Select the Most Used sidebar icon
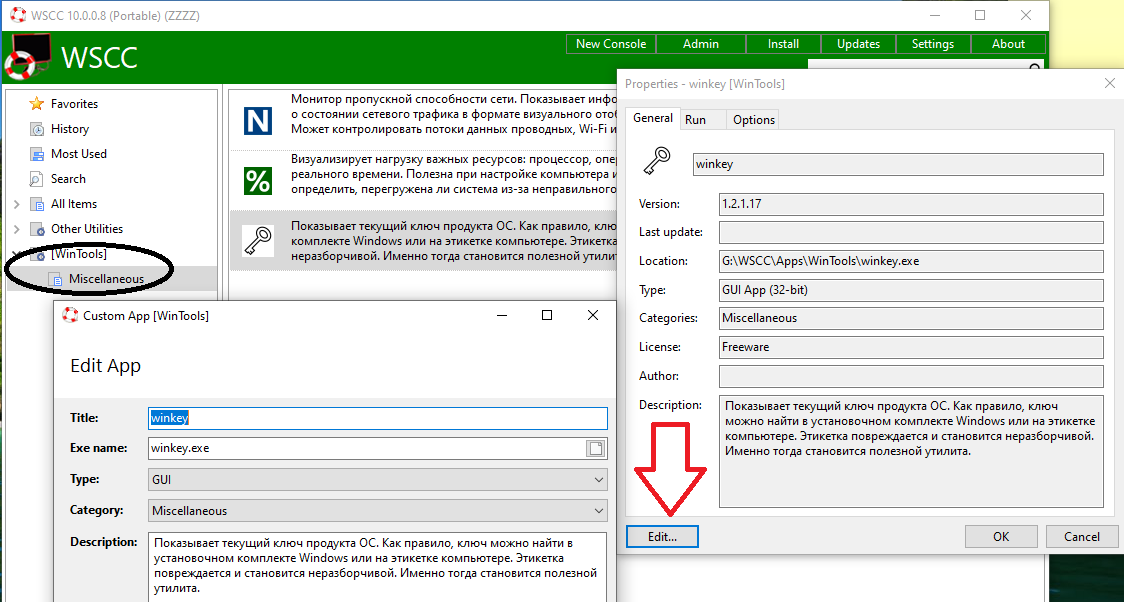Viewport: 1124px width, 602px height. coord(37,154)
